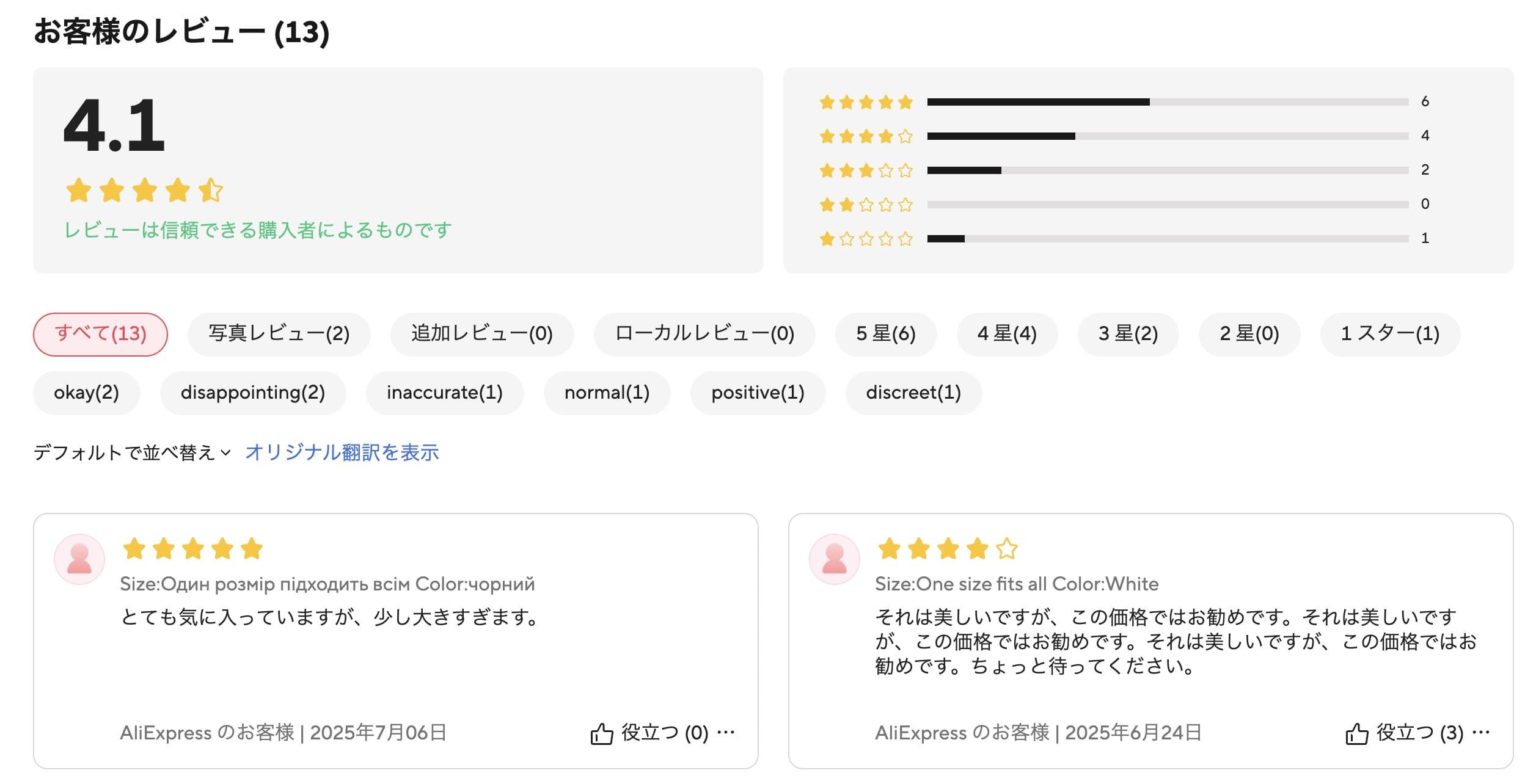
Task: Open more options on the July 6 review
Action: [726, 732]
